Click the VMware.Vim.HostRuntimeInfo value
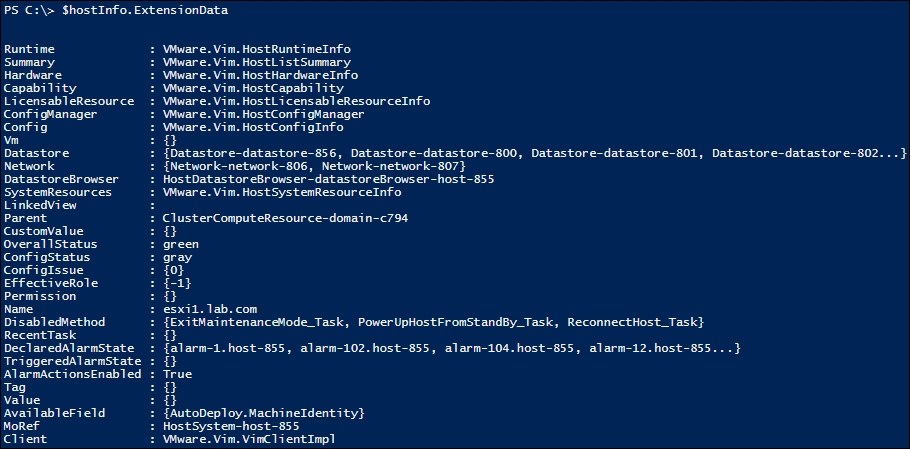The width and height of the screenshot is (910, 449). pos(257,49)
